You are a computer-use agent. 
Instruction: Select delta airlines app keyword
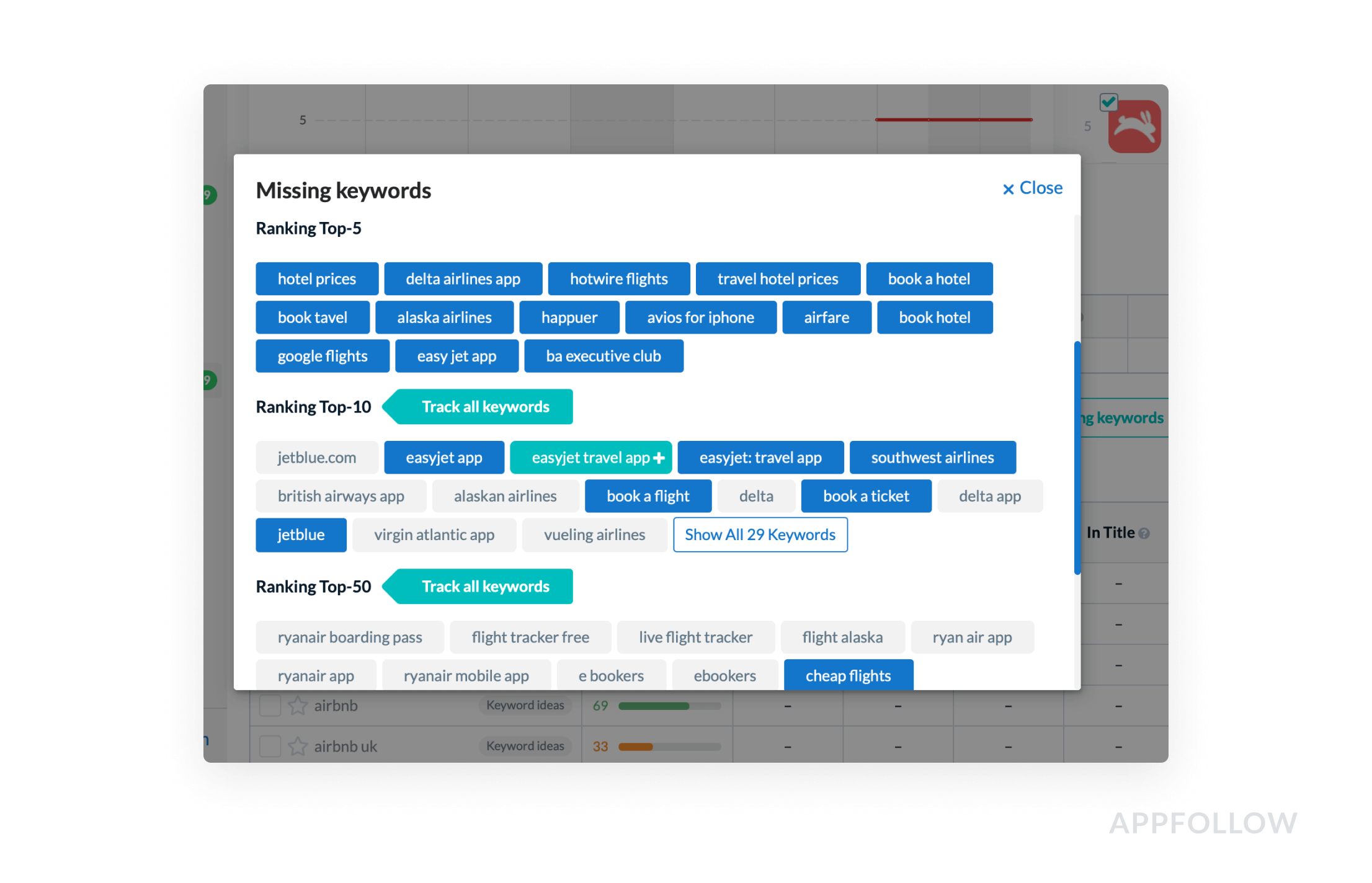(x=463, y=279)
